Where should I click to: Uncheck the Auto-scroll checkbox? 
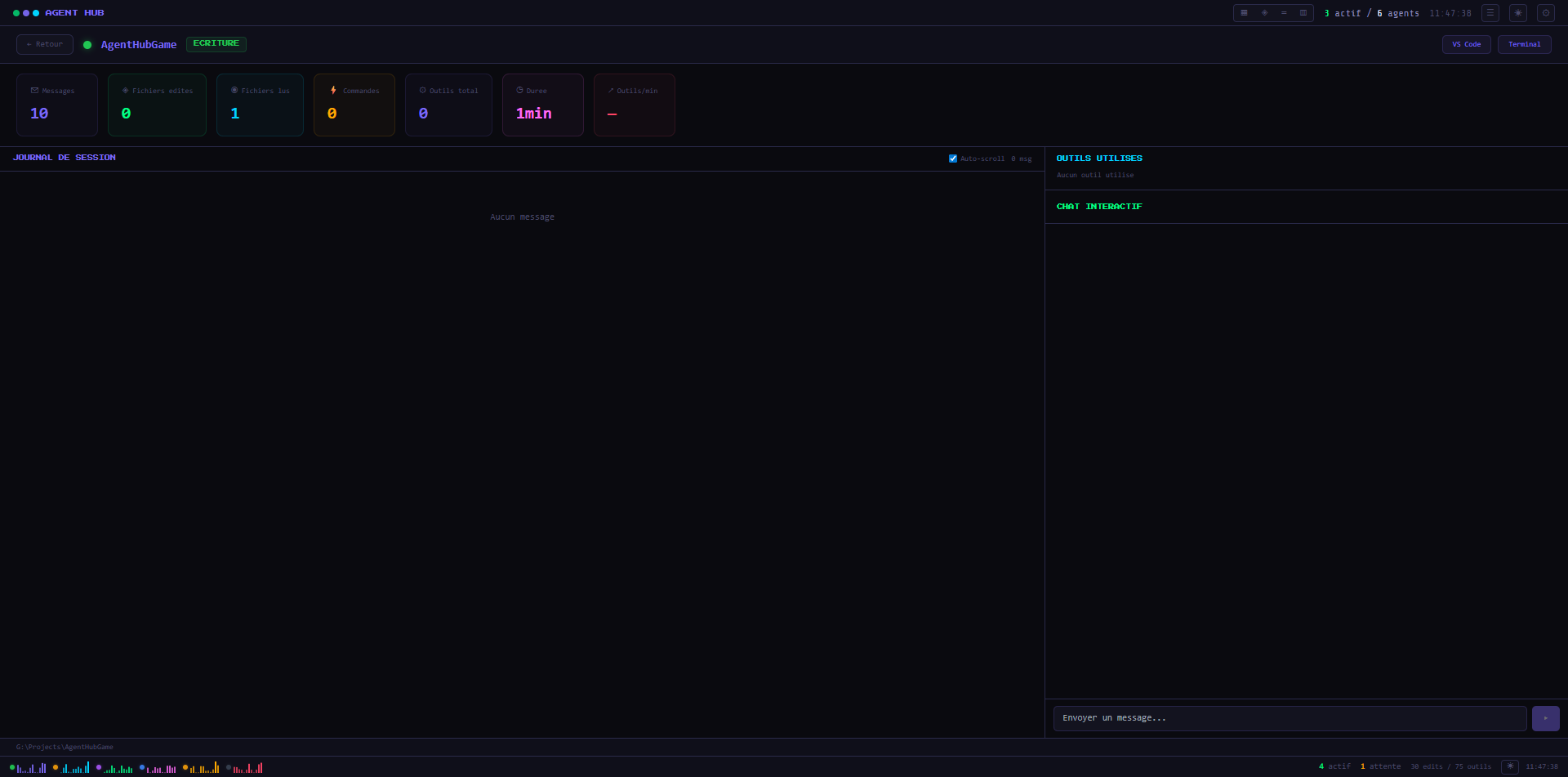coord(953,159)
